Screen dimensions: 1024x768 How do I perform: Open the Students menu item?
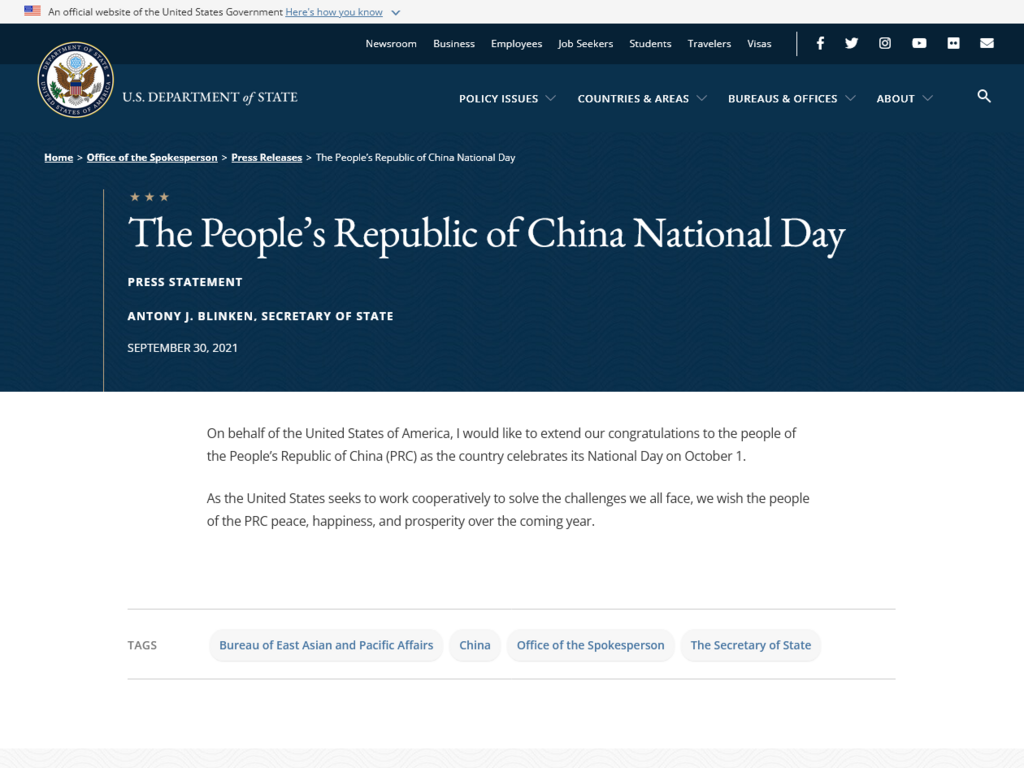click(x=650, y=44)
